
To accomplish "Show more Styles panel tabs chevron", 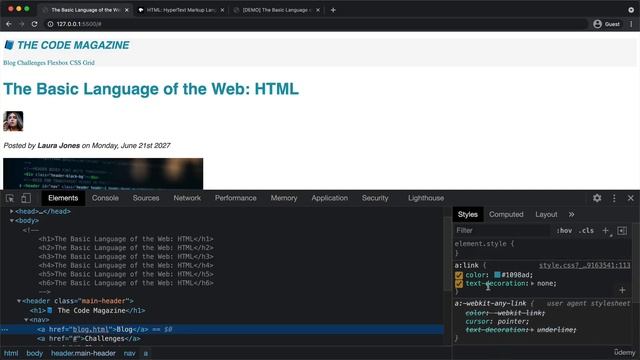I will point(571,214).
